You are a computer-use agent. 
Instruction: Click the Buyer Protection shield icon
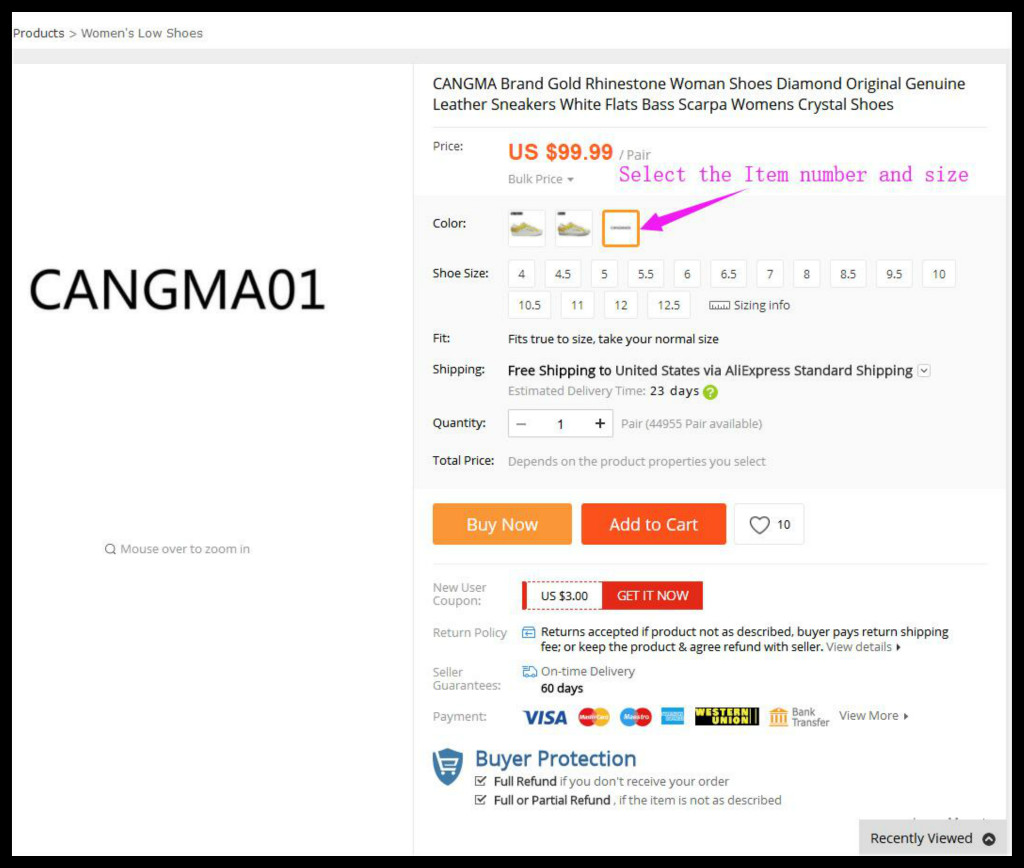[x=447, y=767]
